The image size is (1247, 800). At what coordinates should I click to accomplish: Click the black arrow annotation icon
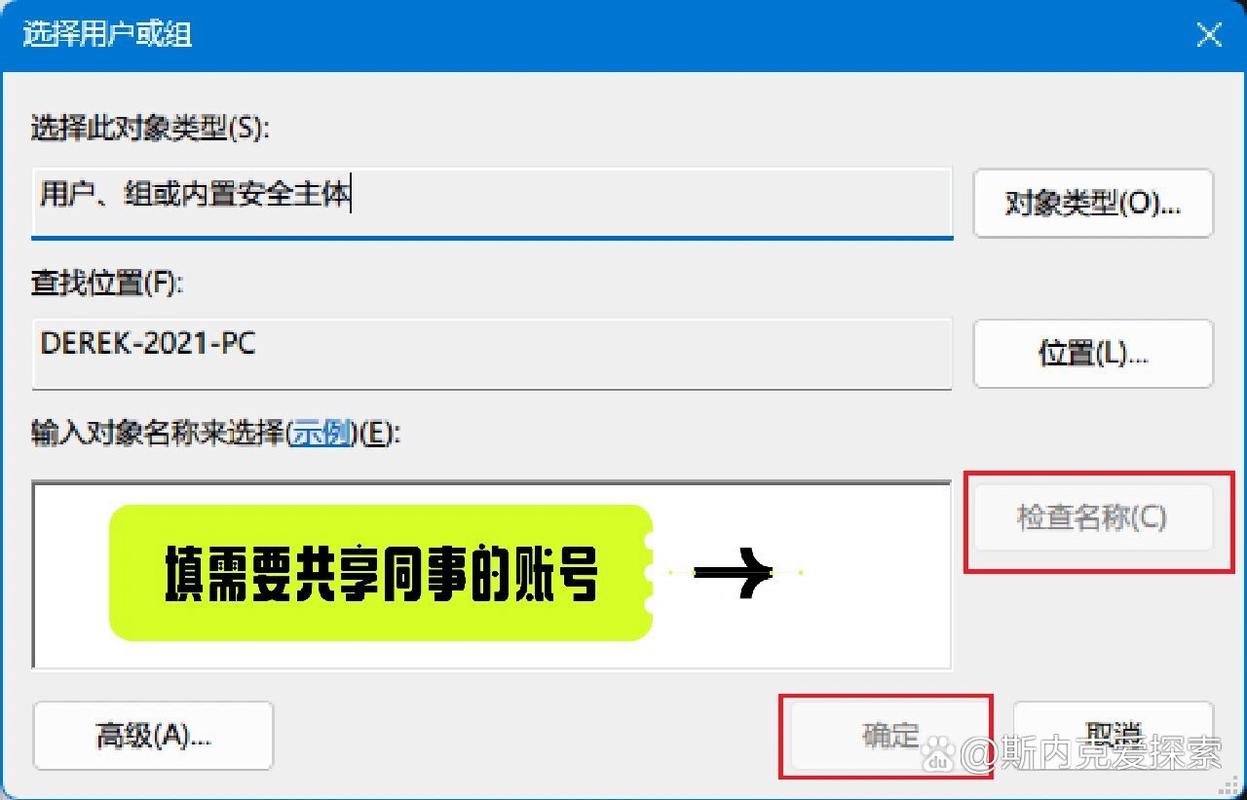pos(735,573)
